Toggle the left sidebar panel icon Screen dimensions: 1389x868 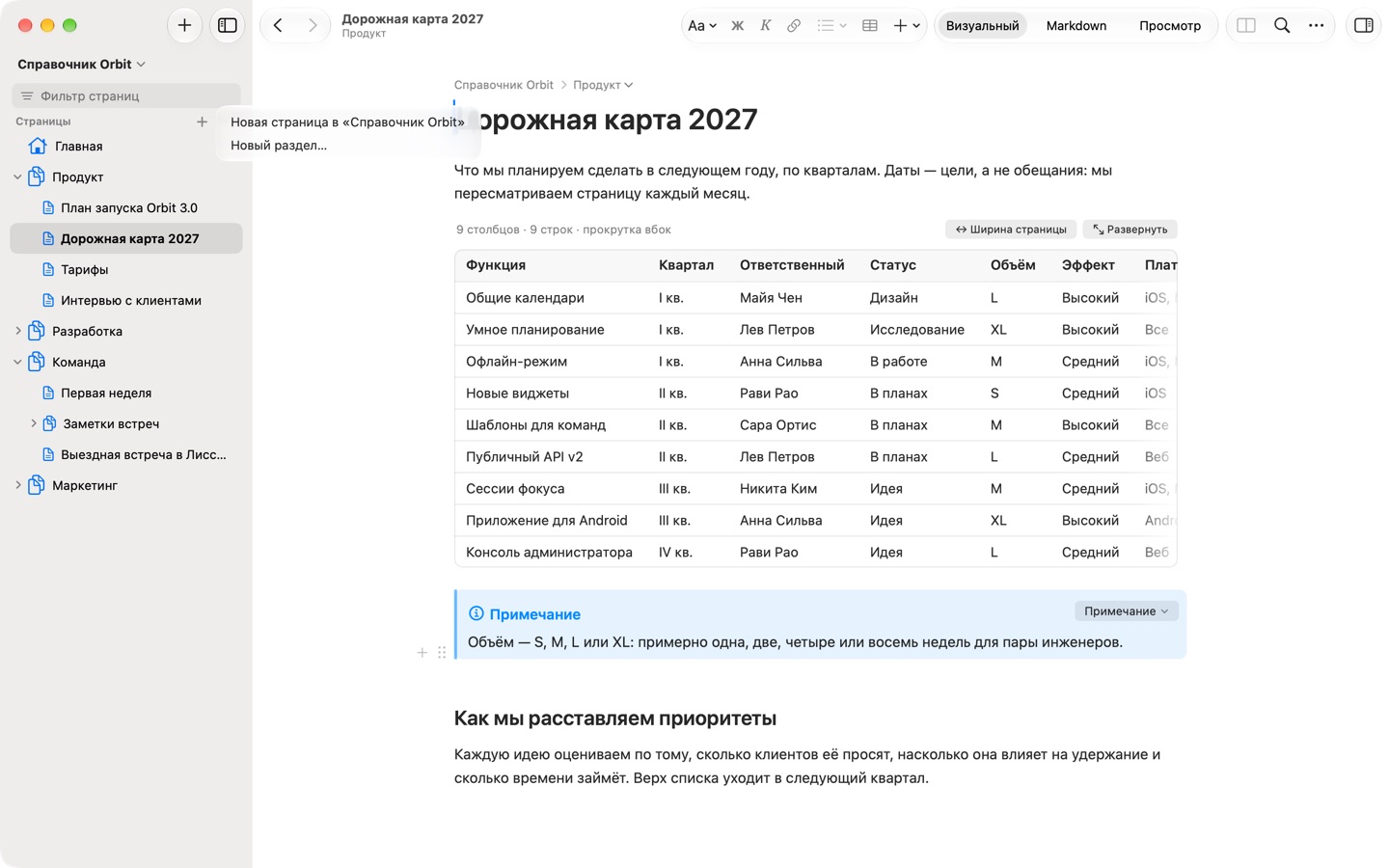tap(228, 25)
